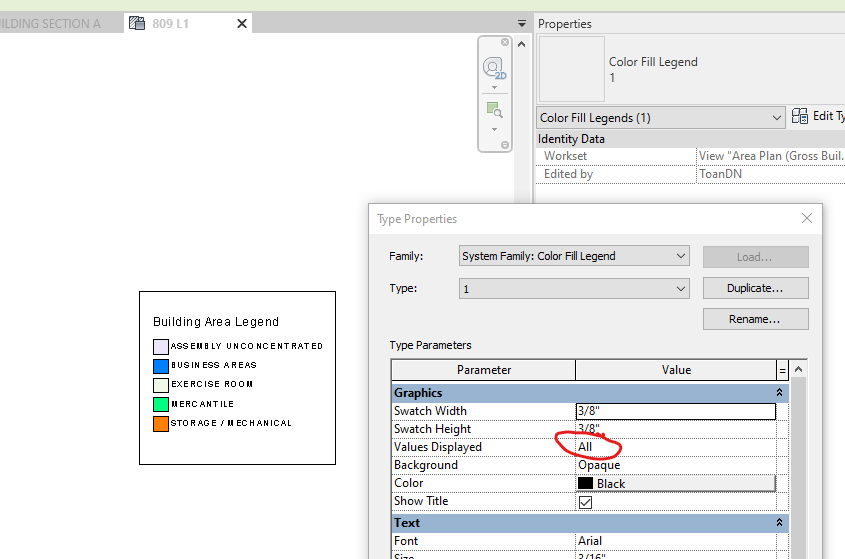Expand zoom options arrow in navigation bar
The height and width of the screenshot is (559, 845).
(x=494, y=129)
